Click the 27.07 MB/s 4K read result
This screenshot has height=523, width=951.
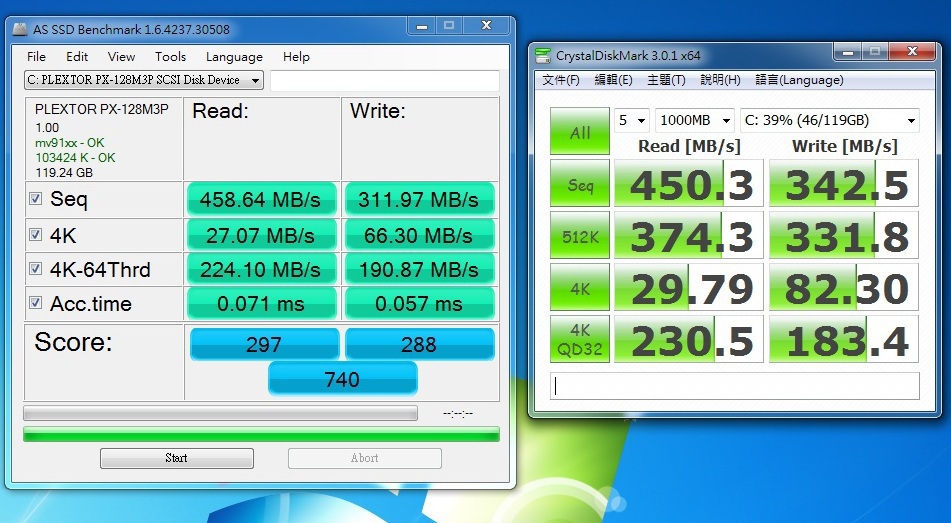pyautogui.click(x=261, y=235)
